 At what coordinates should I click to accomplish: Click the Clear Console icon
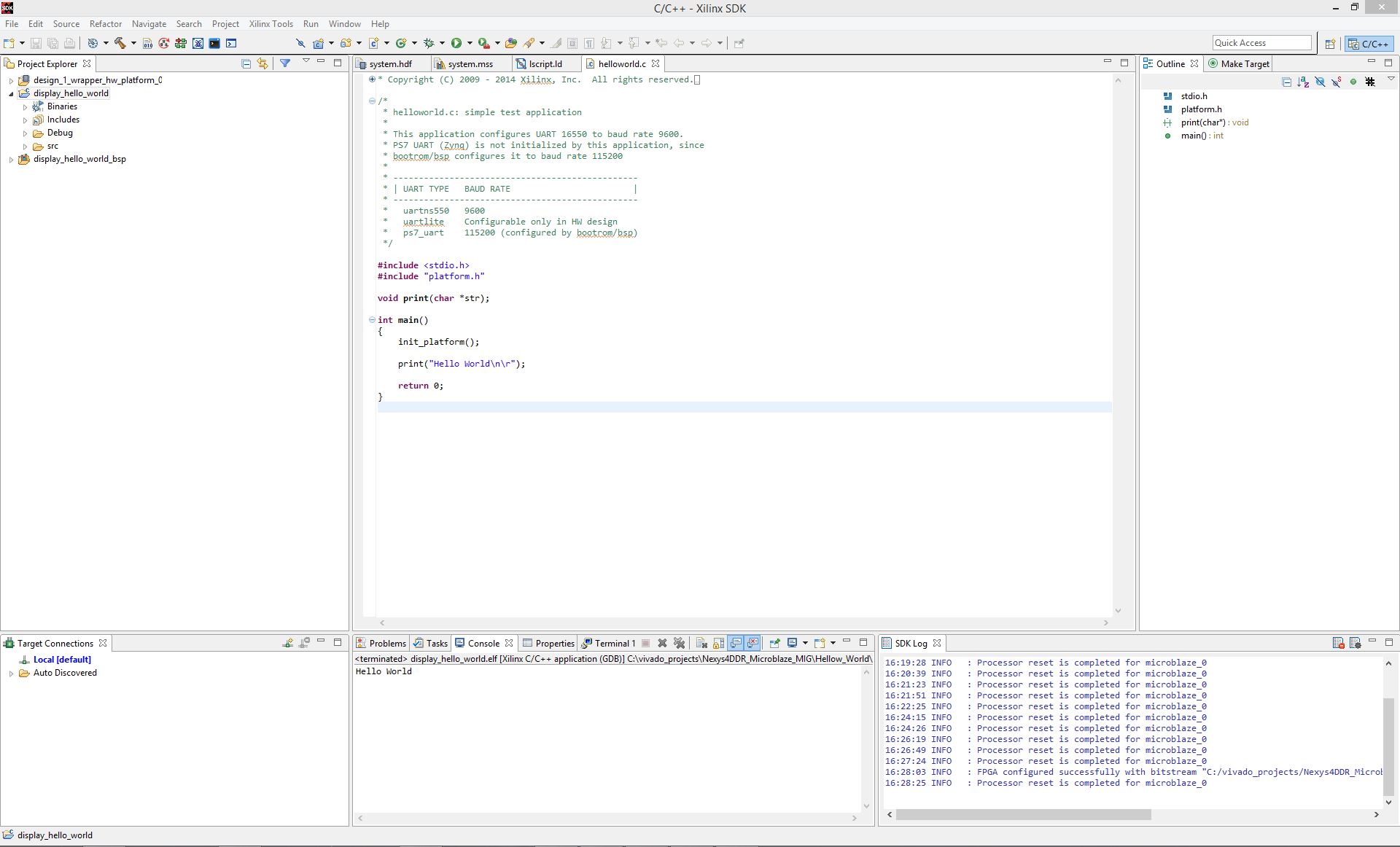tap(701, 643)
